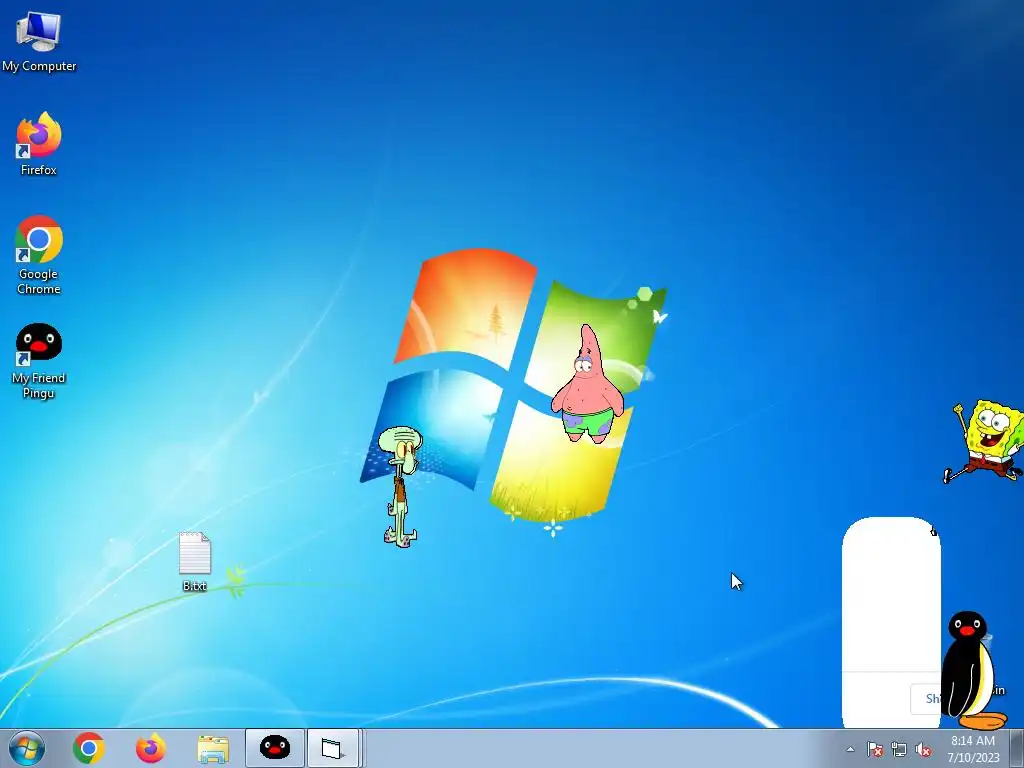The image size is (1024, 768).
Task: Open the network status tray icon
Action: pyautogui.click(x=899, y=749)
